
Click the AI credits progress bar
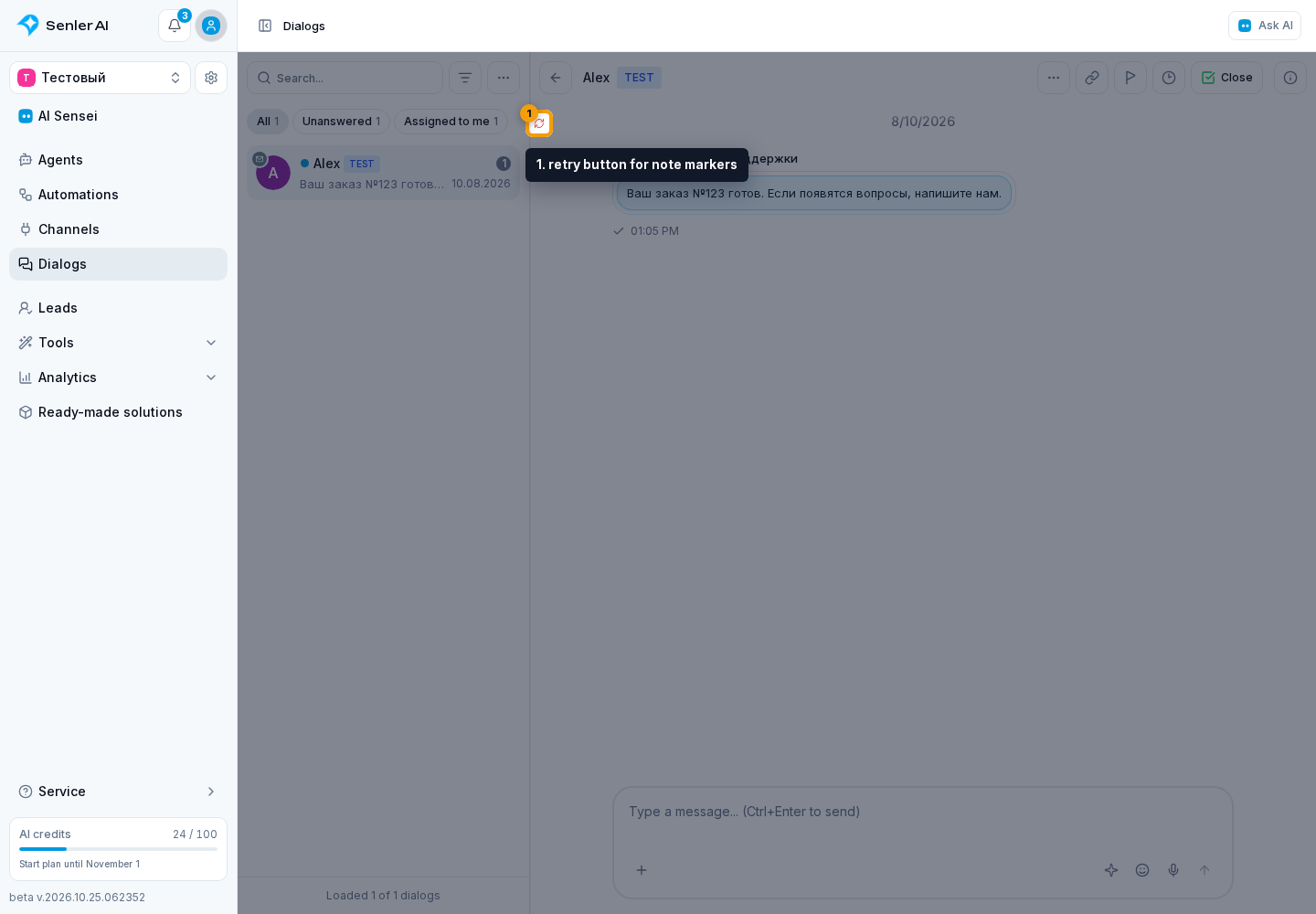pos(118,849)
